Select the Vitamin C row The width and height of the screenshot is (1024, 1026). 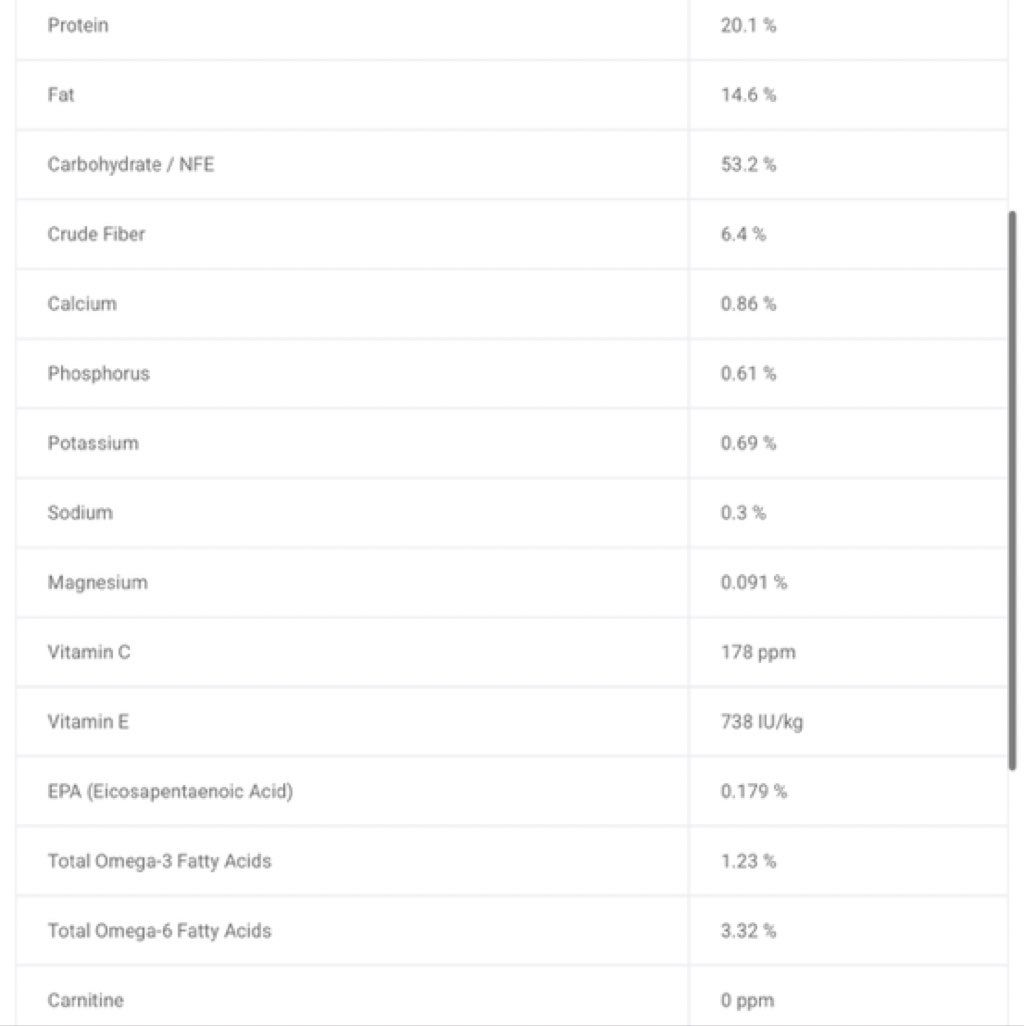coord(512,652)
